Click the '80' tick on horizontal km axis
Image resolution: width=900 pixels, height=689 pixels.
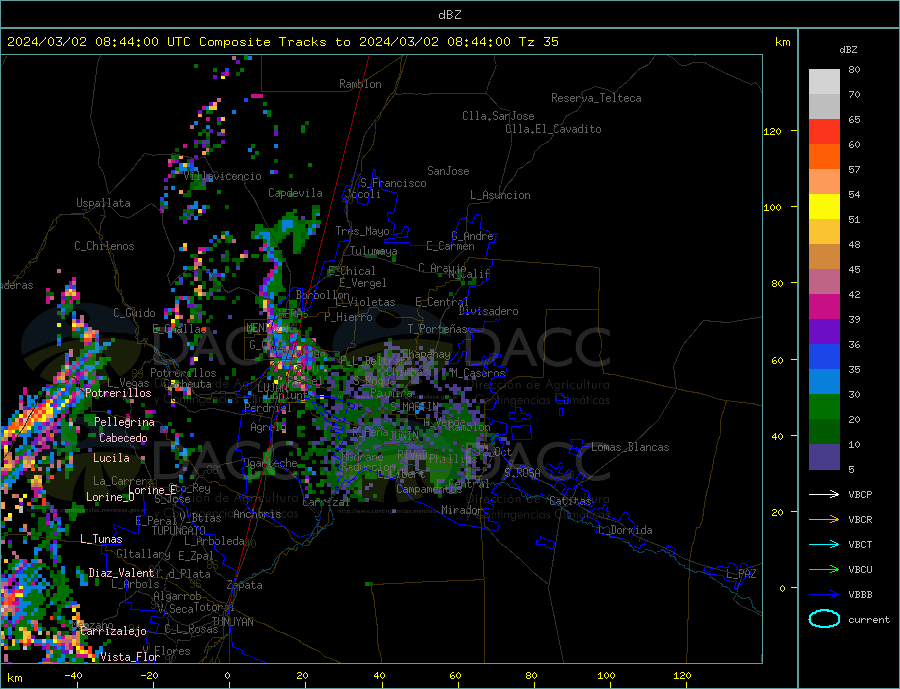[x=532, y=675]
